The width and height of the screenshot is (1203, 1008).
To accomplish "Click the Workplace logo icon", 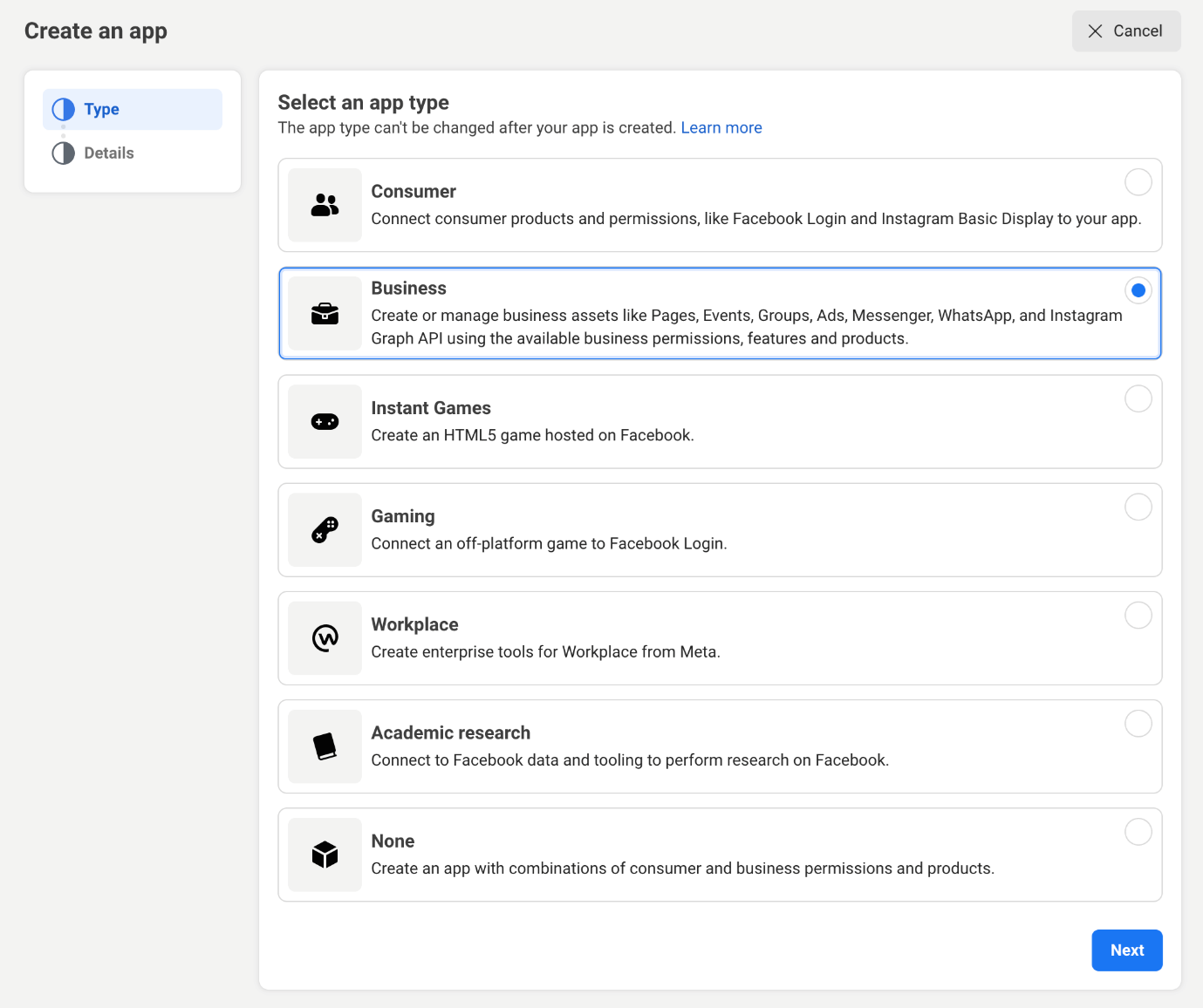I will click(x=325, y=638).
